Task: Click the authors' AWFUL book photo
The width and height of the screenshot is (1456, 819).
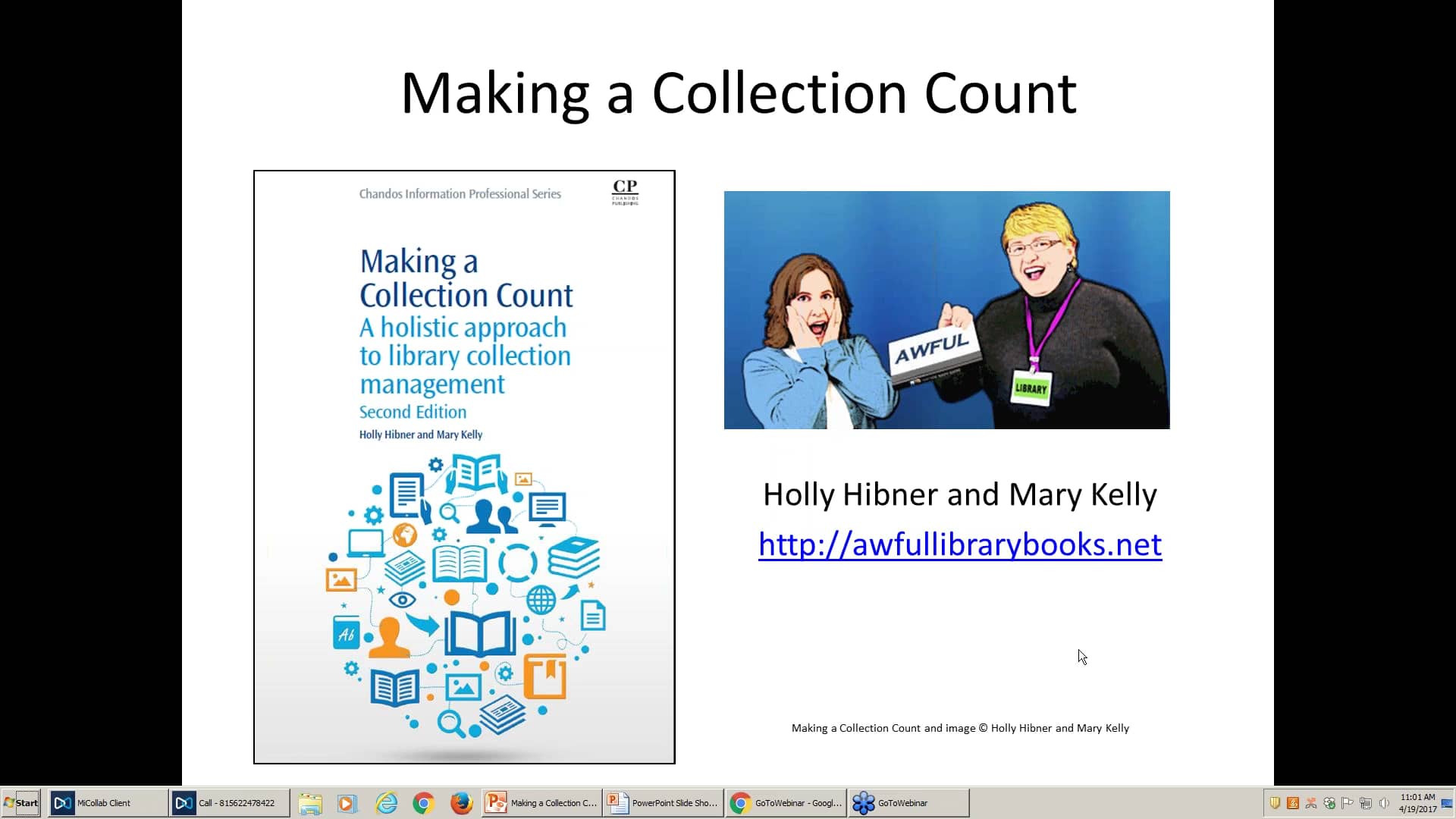Action: [x=946, y=310]
